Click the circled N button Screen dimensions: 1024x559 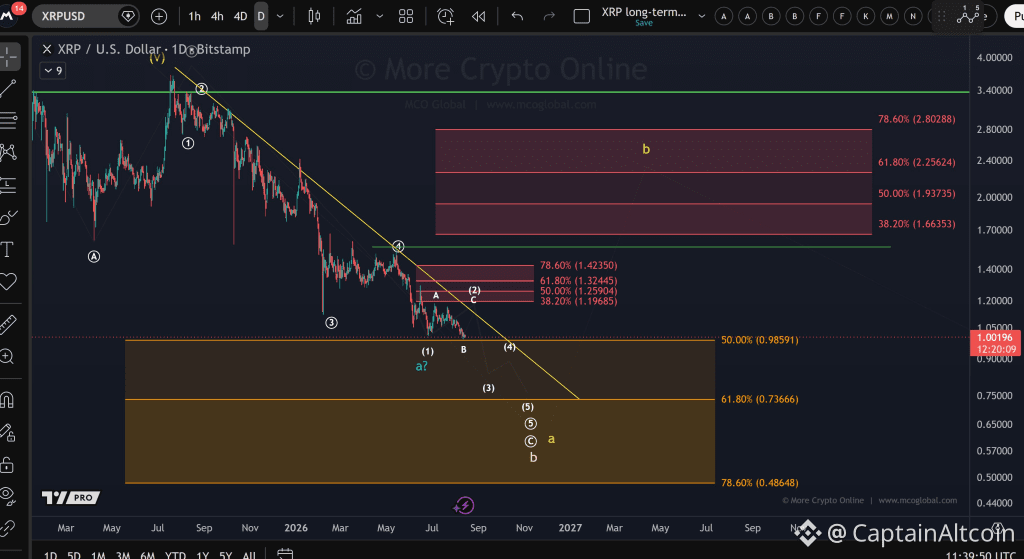[913, 16]
